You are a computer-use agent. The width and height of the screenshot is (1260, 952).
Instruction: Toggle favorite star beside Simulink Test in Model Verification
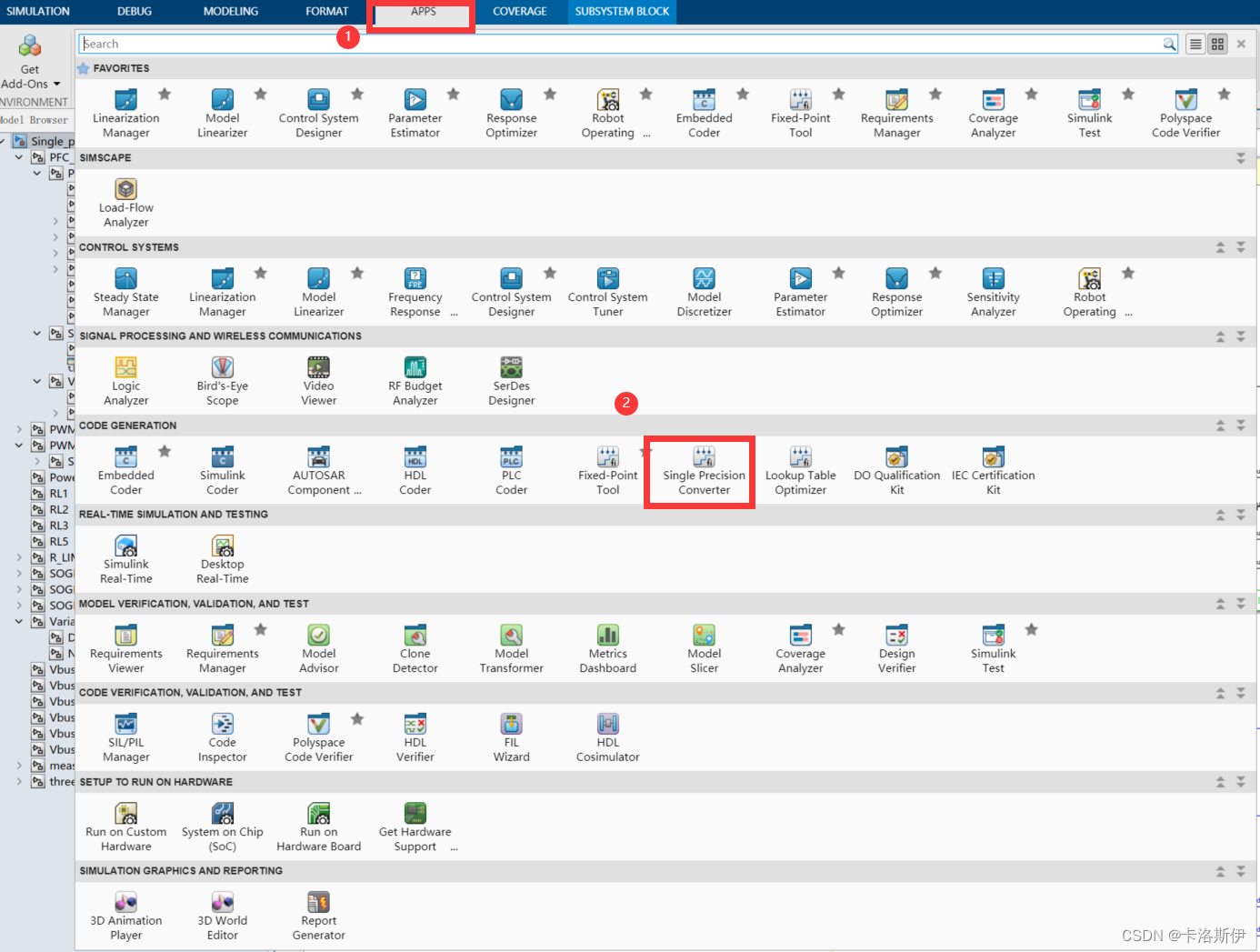1032,629
